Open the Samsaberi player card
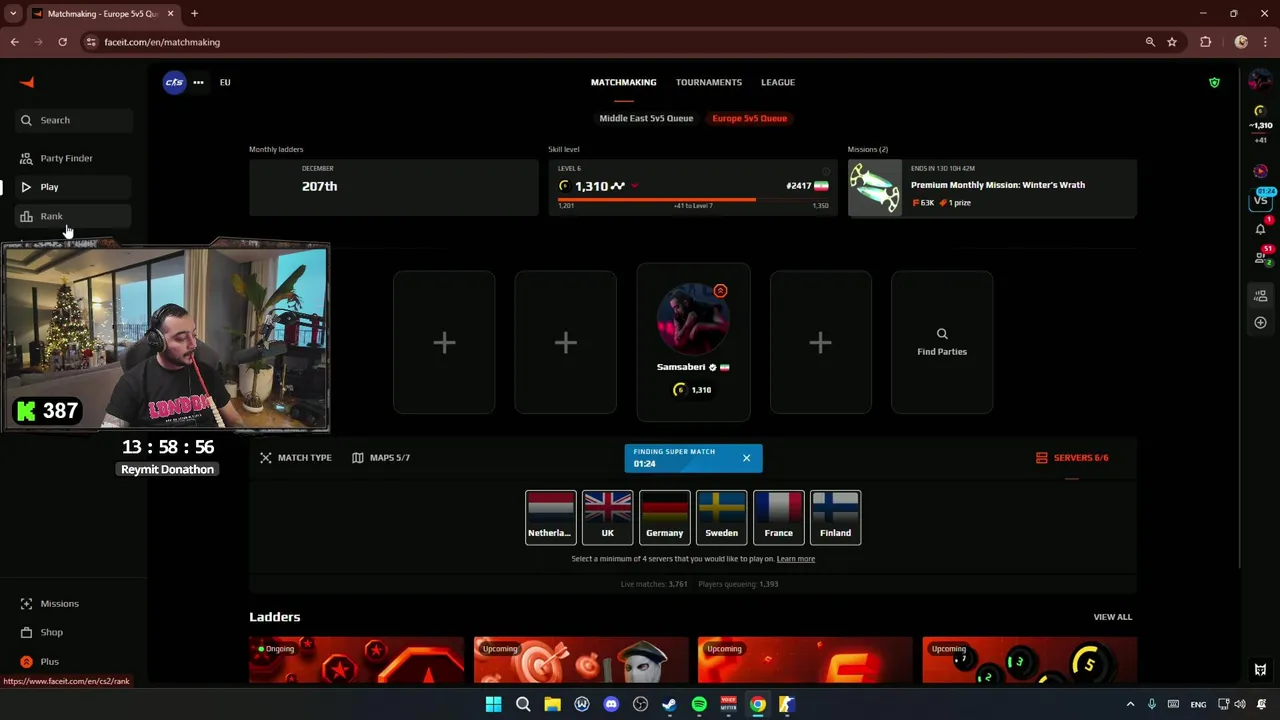Screen dimensions: 1280x720 click(693, 342)
